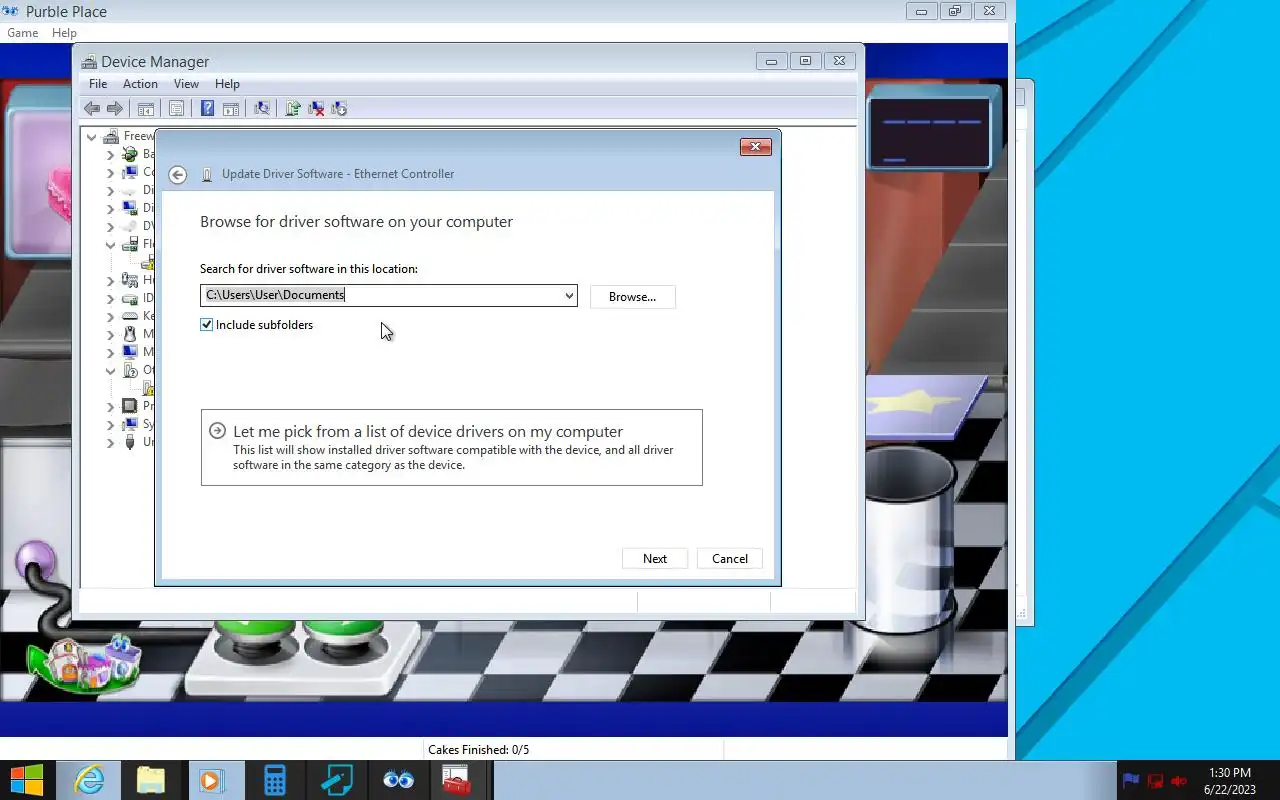
Task: Click the Action Center flag in system tray
Action: (1131, 780)
